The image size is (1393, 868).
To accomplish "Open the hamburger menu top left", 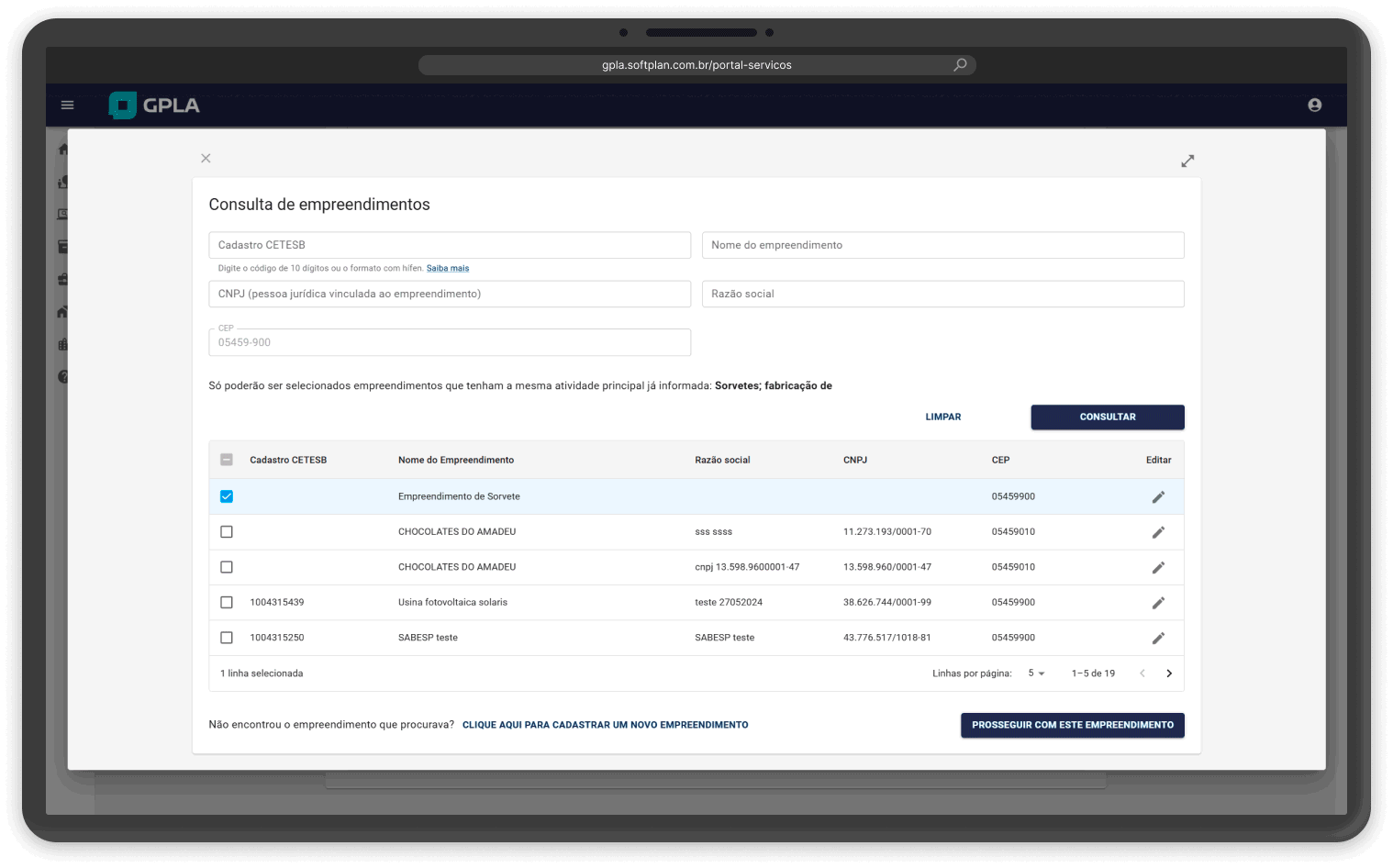I will (67, 105).
